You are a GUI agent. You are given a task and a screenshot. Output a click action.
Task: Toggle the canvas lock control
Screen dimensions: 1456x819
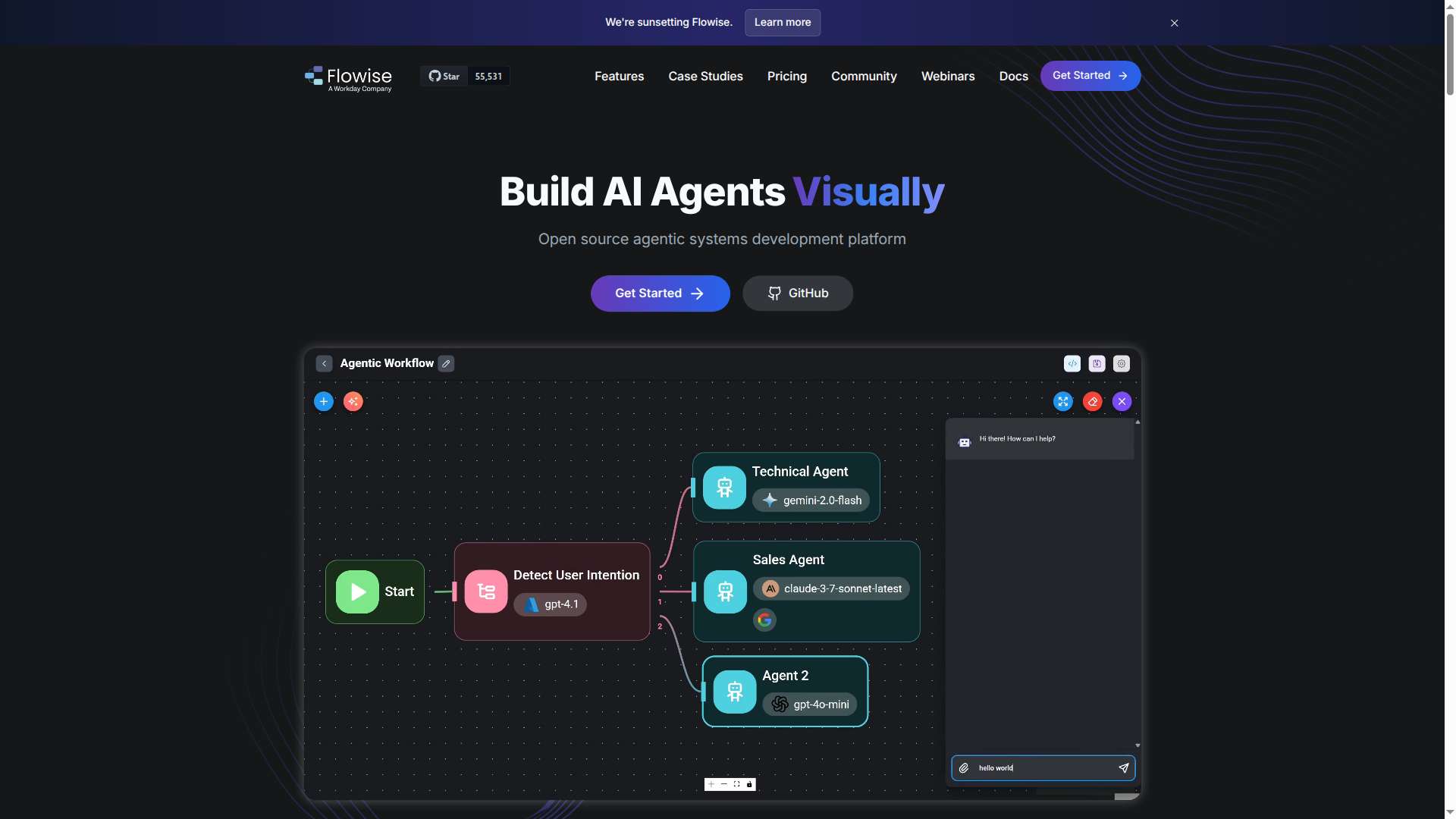click(x=749, y=784)
